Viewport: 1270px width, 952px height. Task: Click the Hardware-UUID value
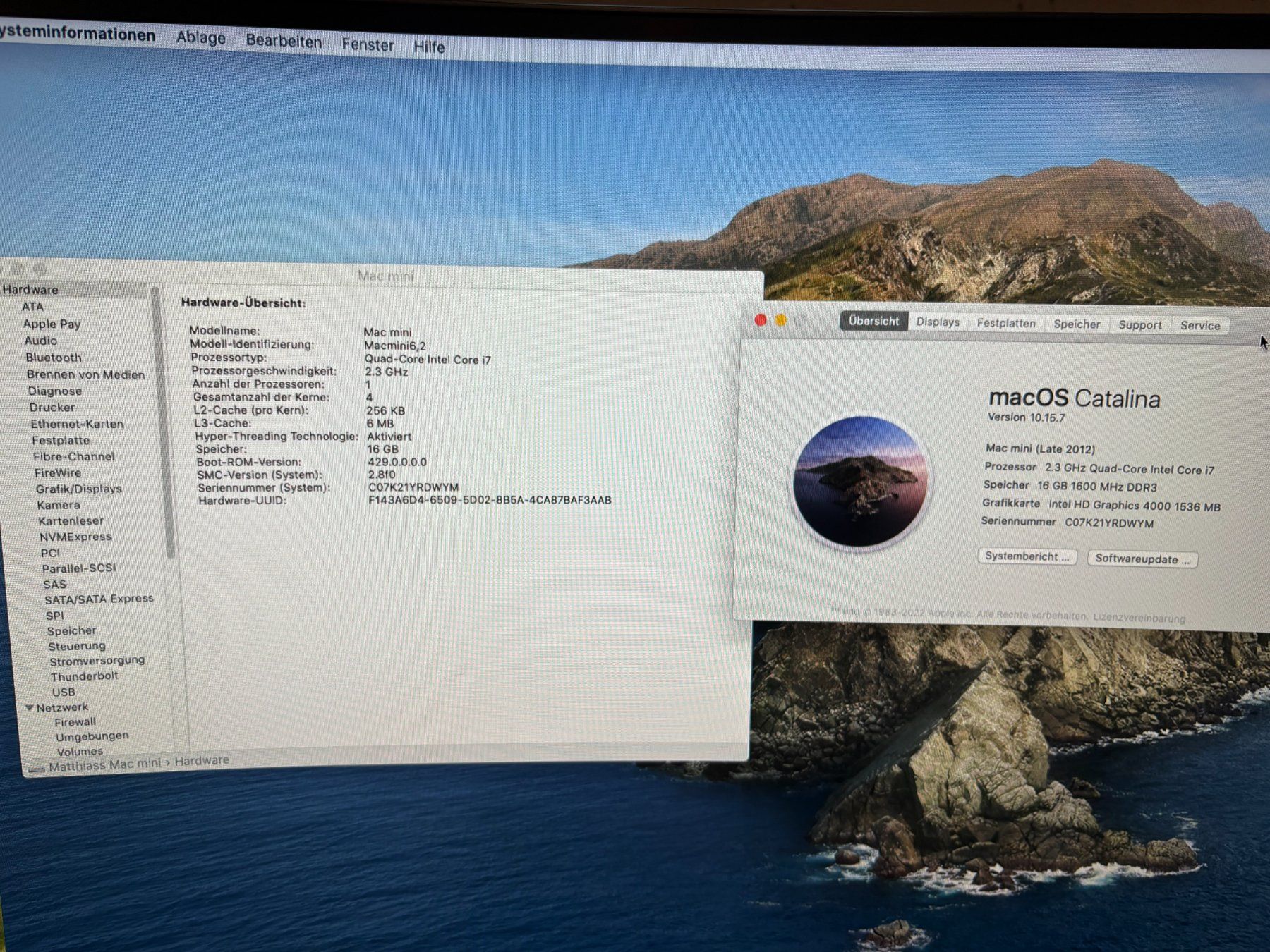(x=490, y=500)
